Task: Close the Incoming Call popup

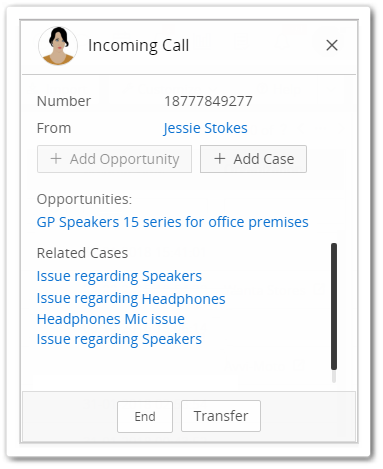Action: tap(332, 45)
